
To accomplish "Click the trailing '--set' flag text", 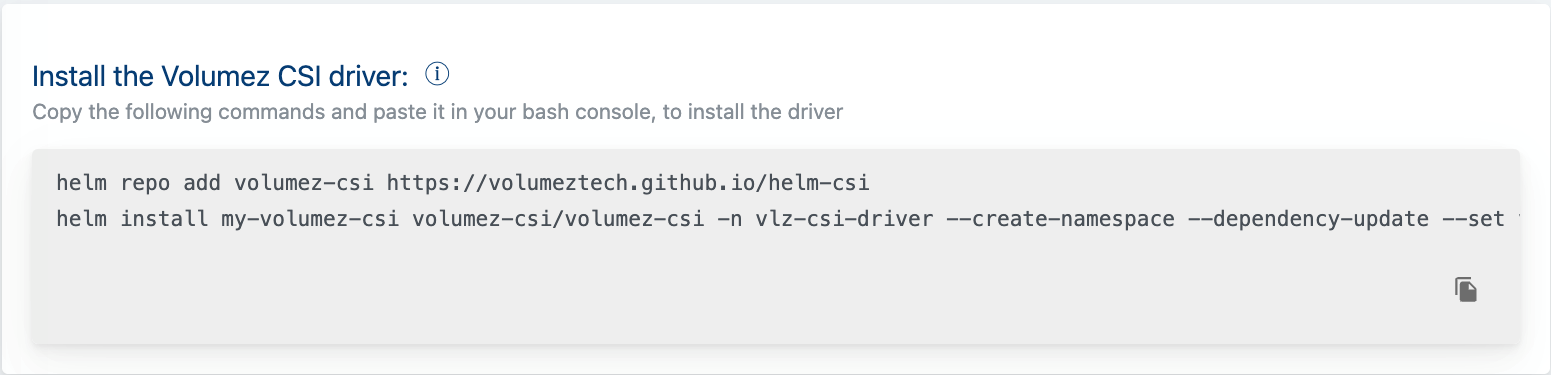I will tap(1473, 219).
